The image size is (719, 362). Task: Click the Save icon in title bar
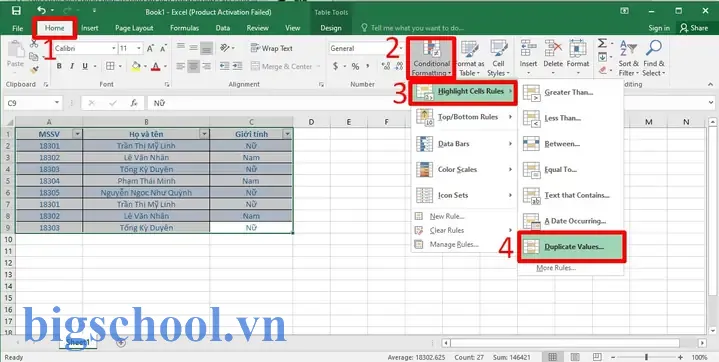click(x=17, y=11)
